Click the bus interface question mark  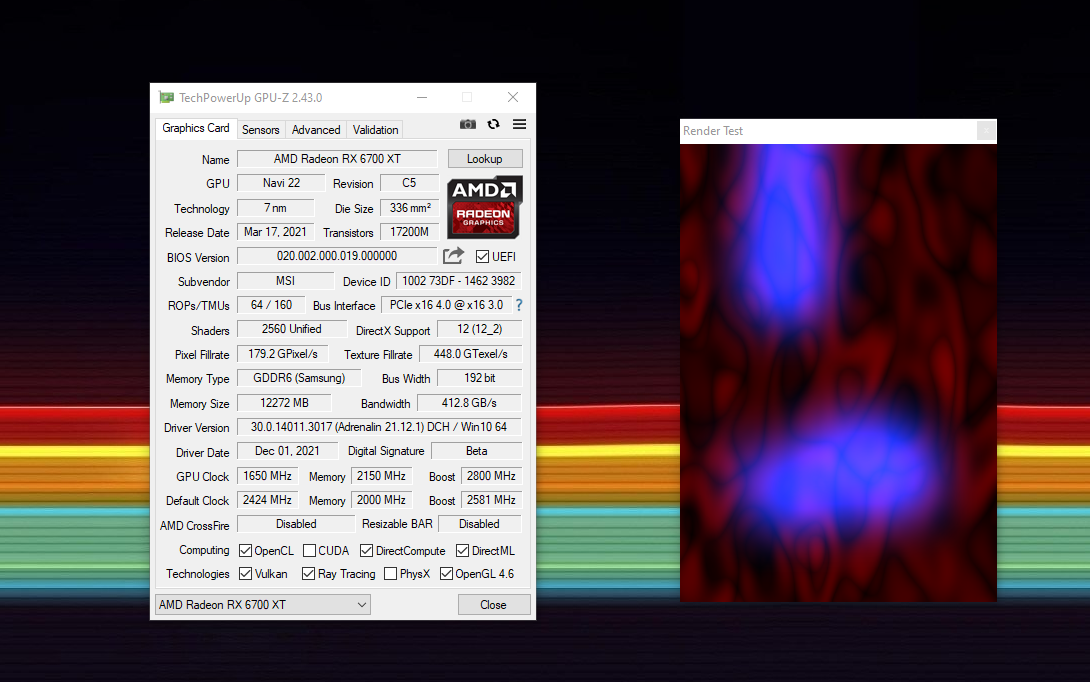tap(519, 305)
